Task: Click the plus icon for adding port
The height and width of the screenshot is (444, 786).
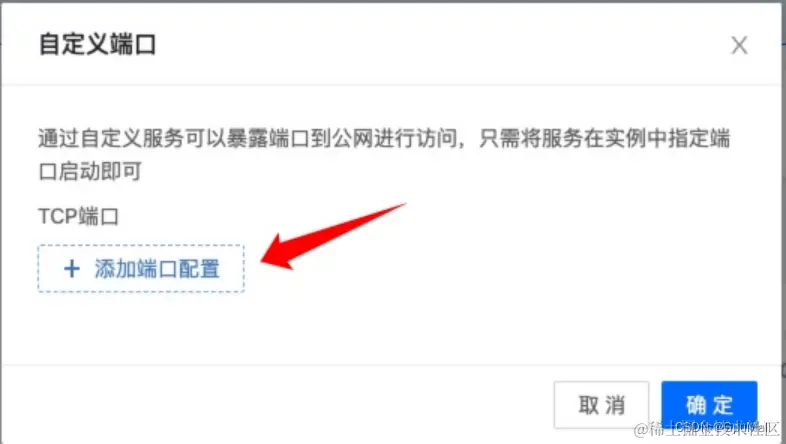Action: click(72, 269)
